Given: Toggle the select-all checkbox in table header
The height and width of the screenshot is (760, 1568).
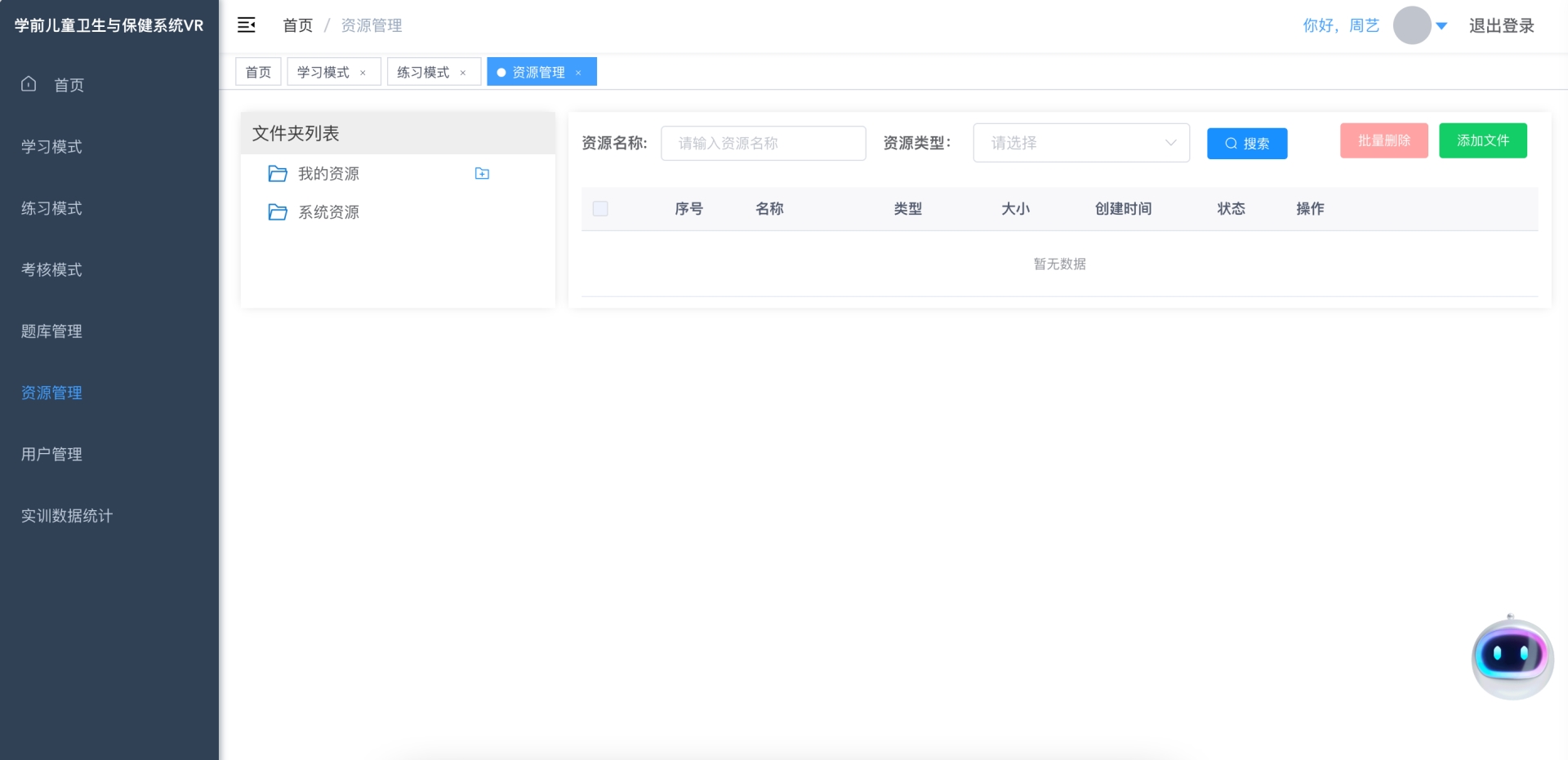Looking at the screenshot, I should (x=600, y=209).
